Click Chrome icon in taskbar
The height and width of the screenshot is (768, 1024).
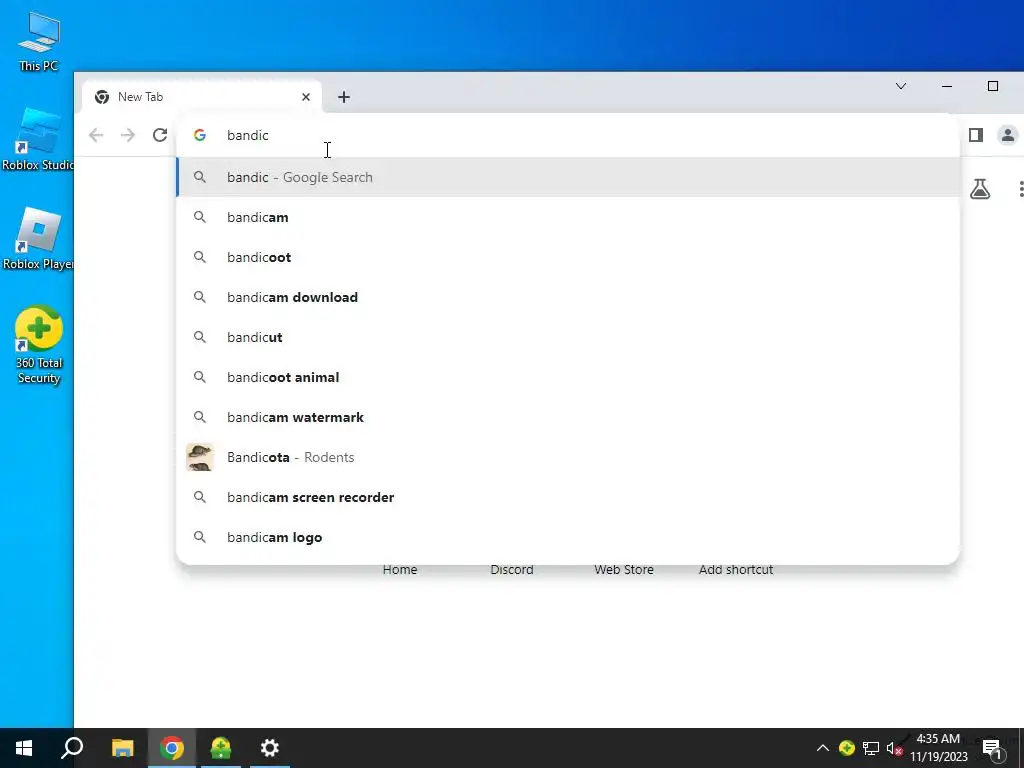click(x=172, y=748)
